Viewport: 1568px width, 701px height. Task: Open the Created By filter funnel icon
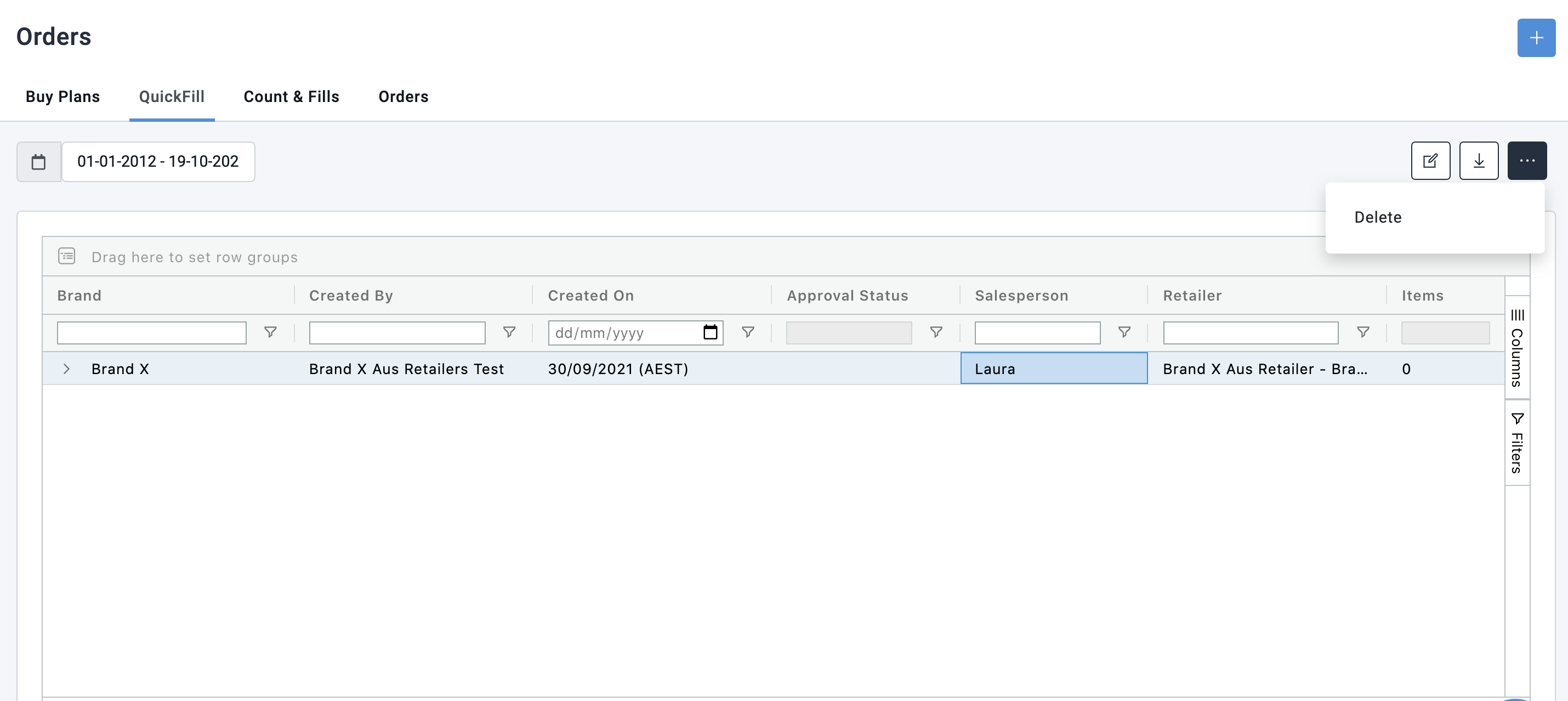point(509,332)
